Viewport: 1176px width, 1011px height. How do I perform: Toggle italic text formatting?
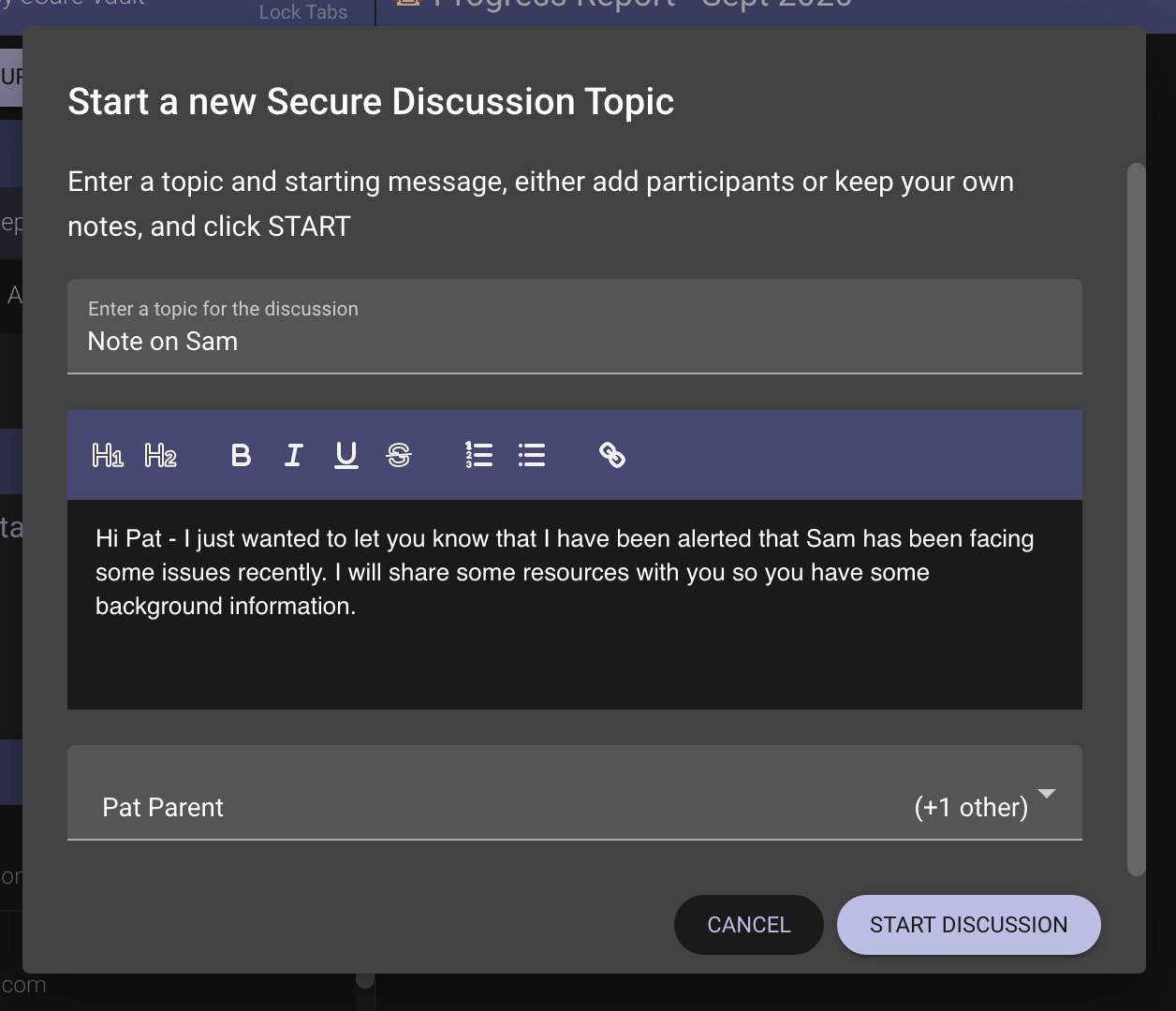tap(293, 456)
